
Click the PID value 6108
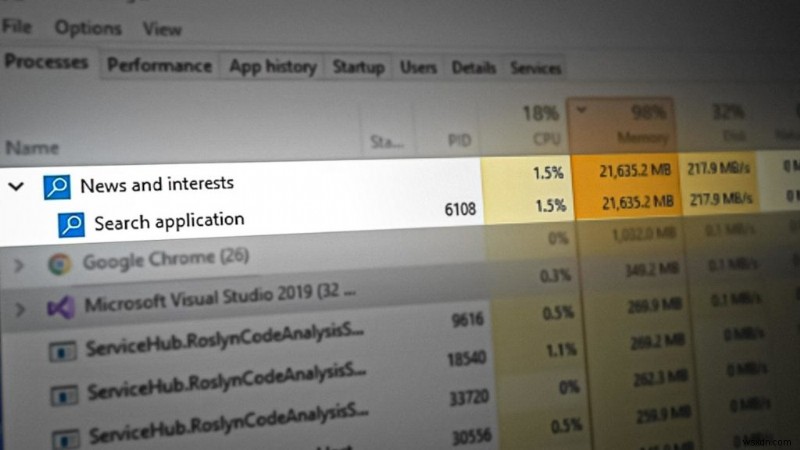460,209
